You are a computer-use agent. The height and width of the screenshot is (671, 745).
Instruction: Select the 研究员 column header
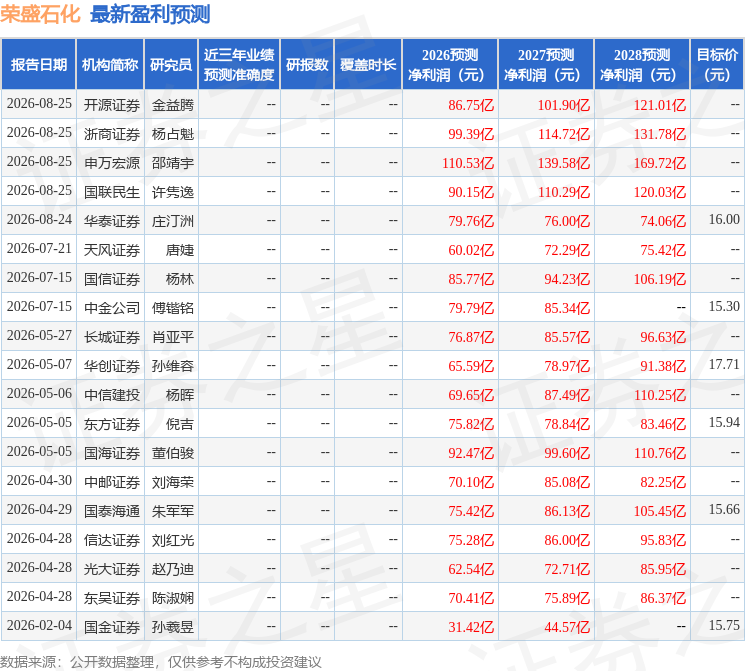pos(171,65)
